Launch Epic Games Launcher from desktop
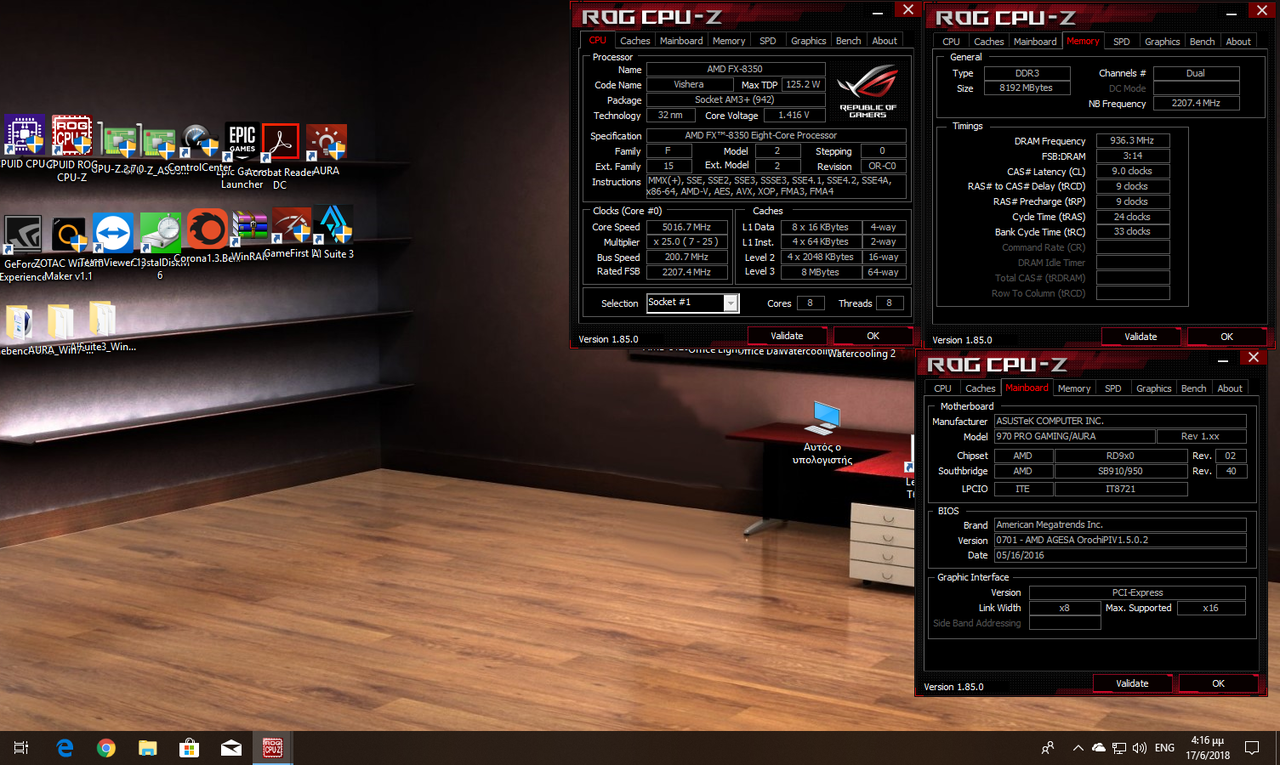Image resolution: width=1280 pixels, height=765 pixels. point(242,155)
